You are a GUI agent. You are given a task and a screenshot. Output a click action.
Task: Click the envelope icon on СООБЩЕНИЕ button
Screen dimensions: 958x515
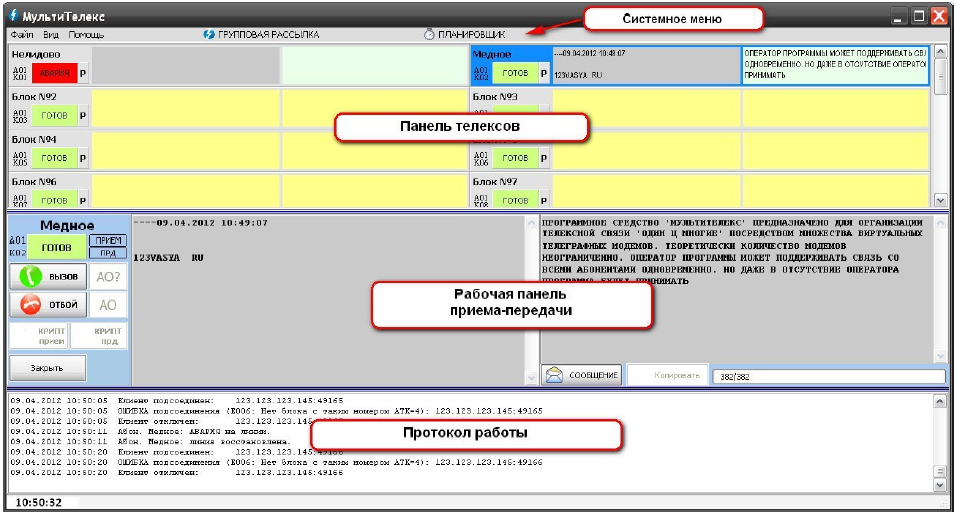(x=554, y=374)
